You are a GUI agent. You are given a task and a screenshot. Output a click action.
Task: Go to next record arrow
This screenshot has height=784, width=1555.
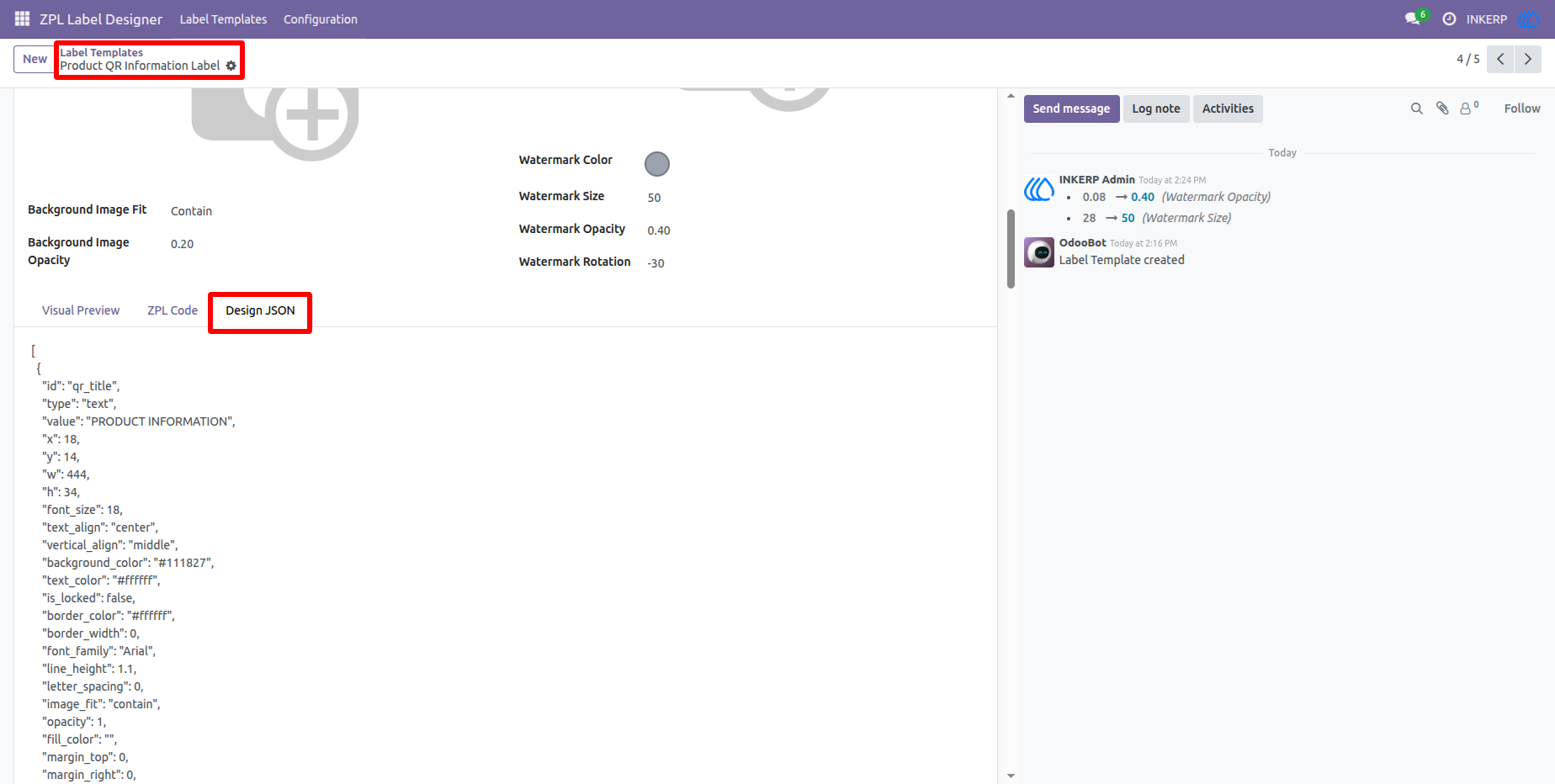click(x=1528, y=59)
